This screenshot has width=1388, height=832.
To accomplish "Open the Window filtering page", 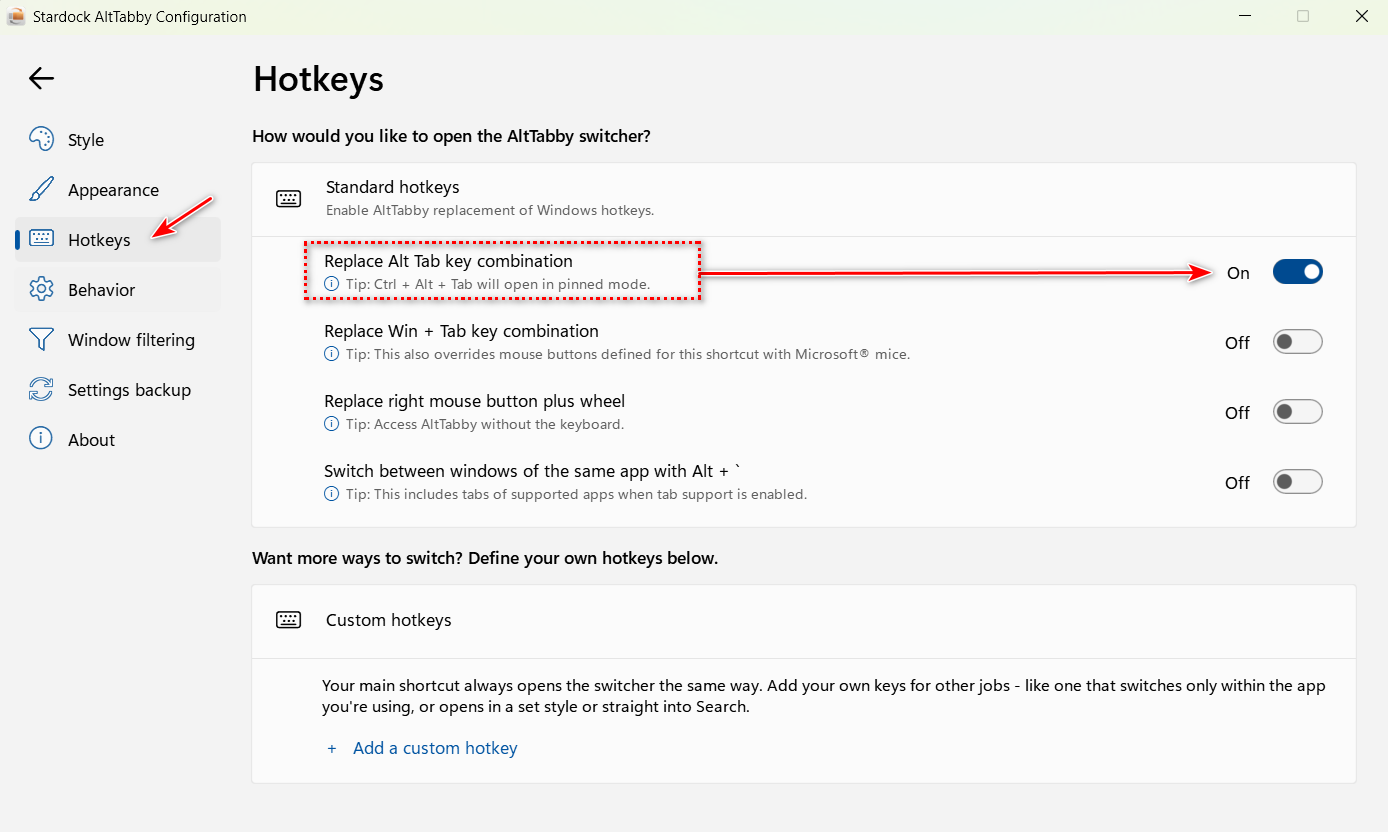I will point(118,340).
